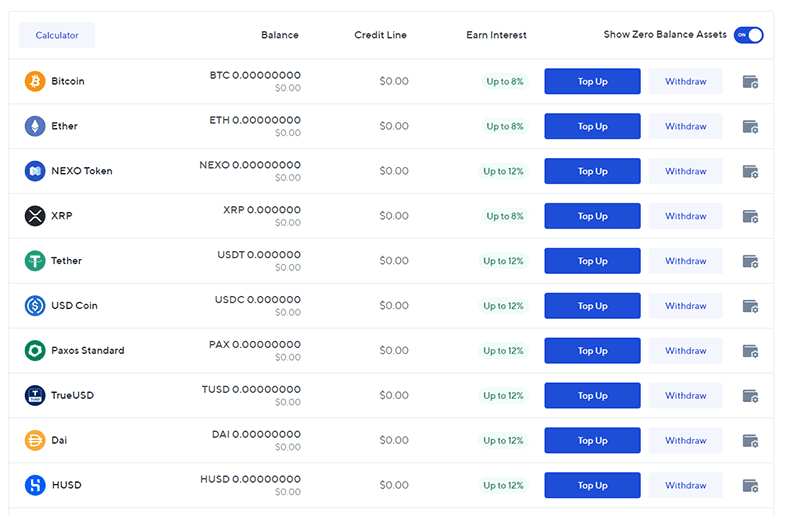Toggle Show Zero Balance Assets switch
Image resolution: width=785 pixels, height=516 pixels.
pyautogui.click(x=748, y=35)
